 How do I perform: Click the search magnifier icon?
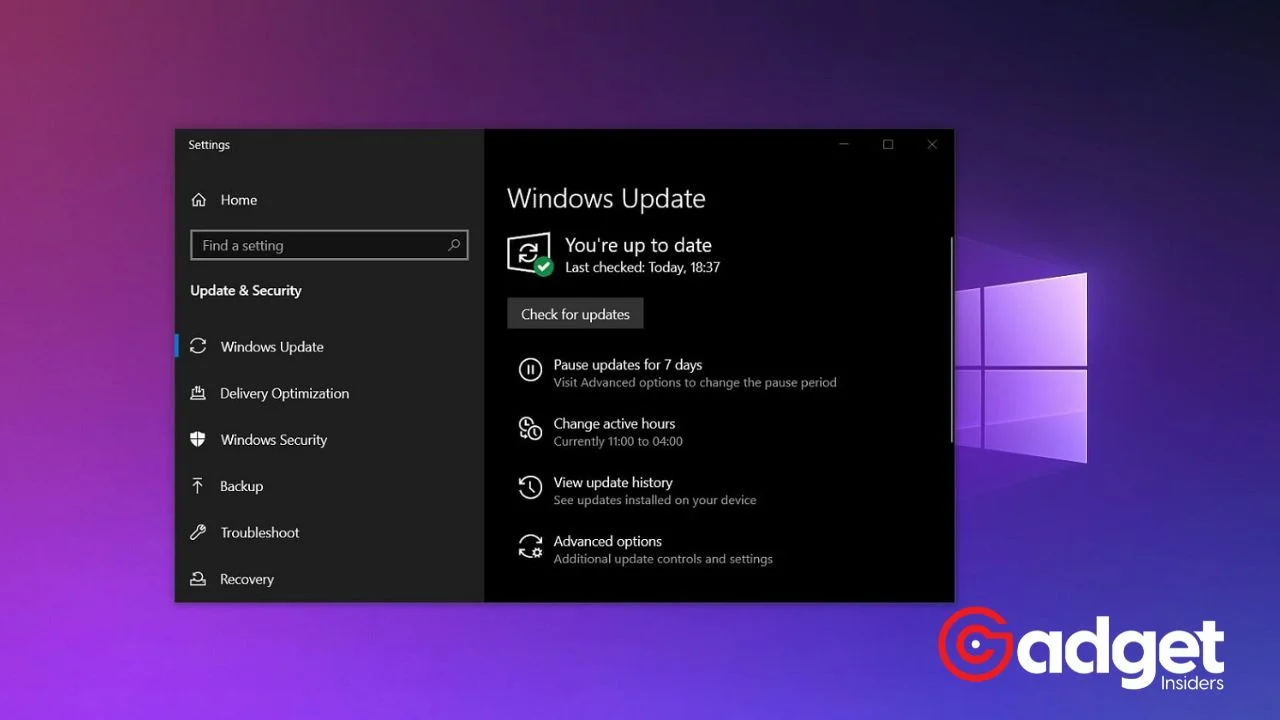454,245
